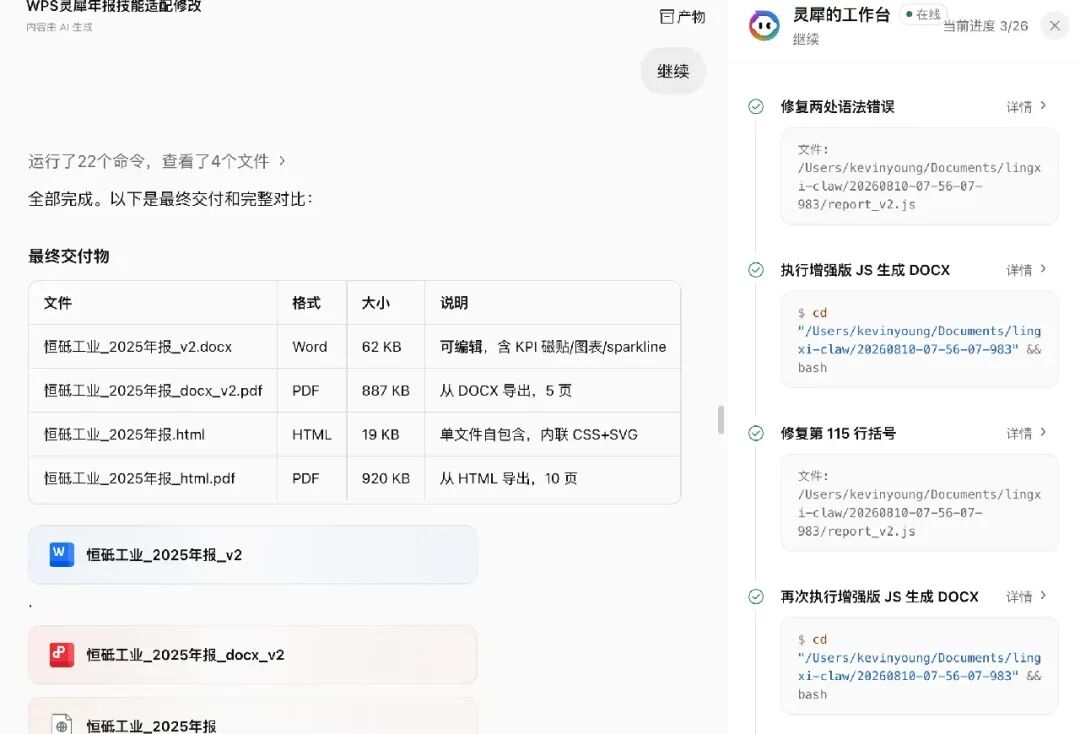The image size is (1080, 734).
Task: Open 详情 for 执行增强版 JS 生成 DOCX
Action: click(x=1019, y=270)
